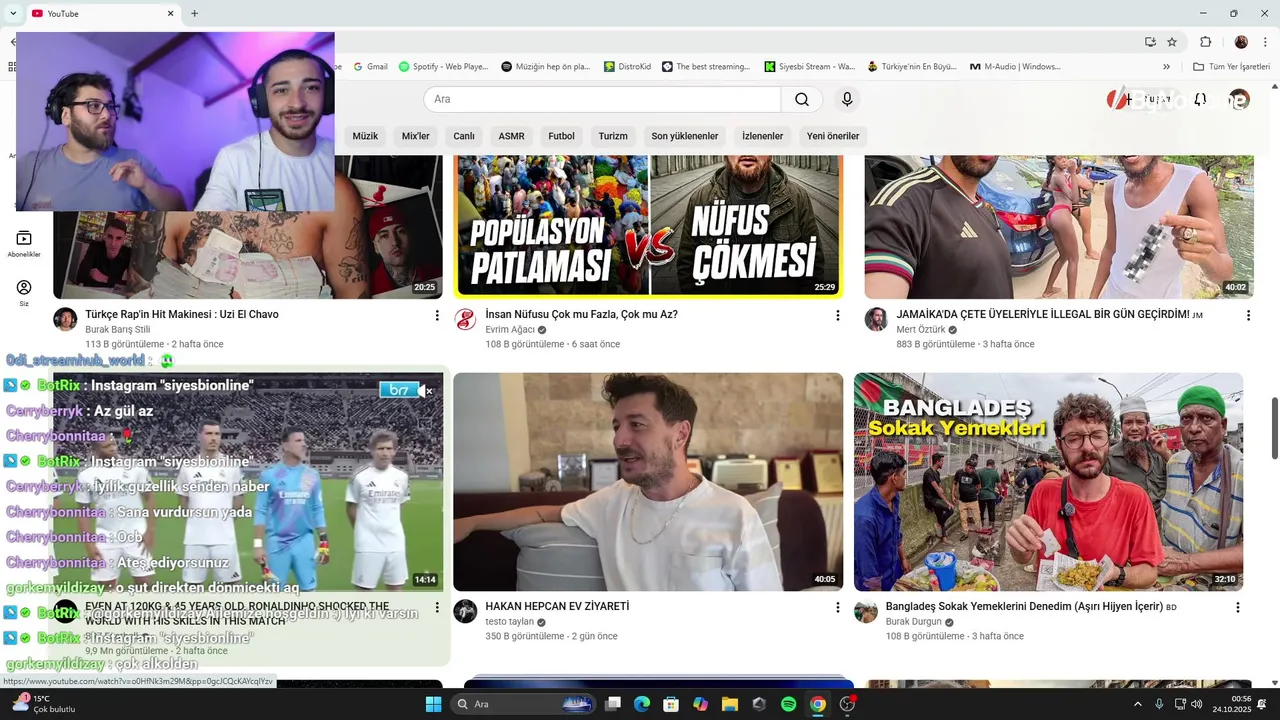Open the Windows Start menu
This screenshot has width=1280, height=720.
[433, 704]
